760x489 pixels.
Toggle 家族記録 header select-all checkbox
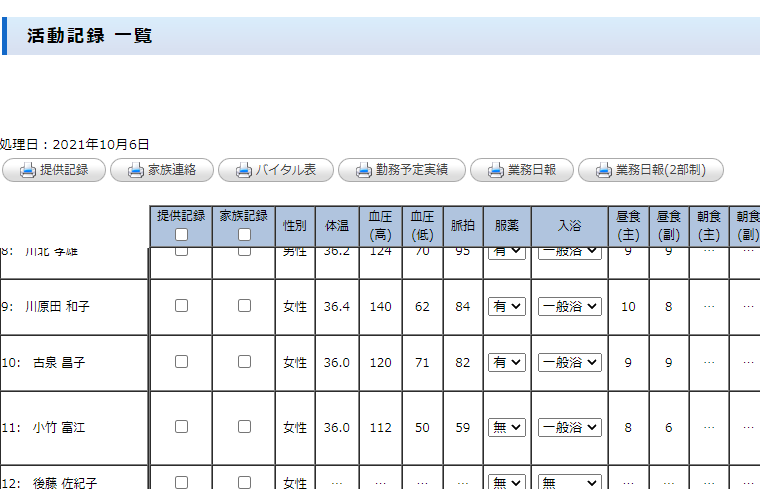244,235
